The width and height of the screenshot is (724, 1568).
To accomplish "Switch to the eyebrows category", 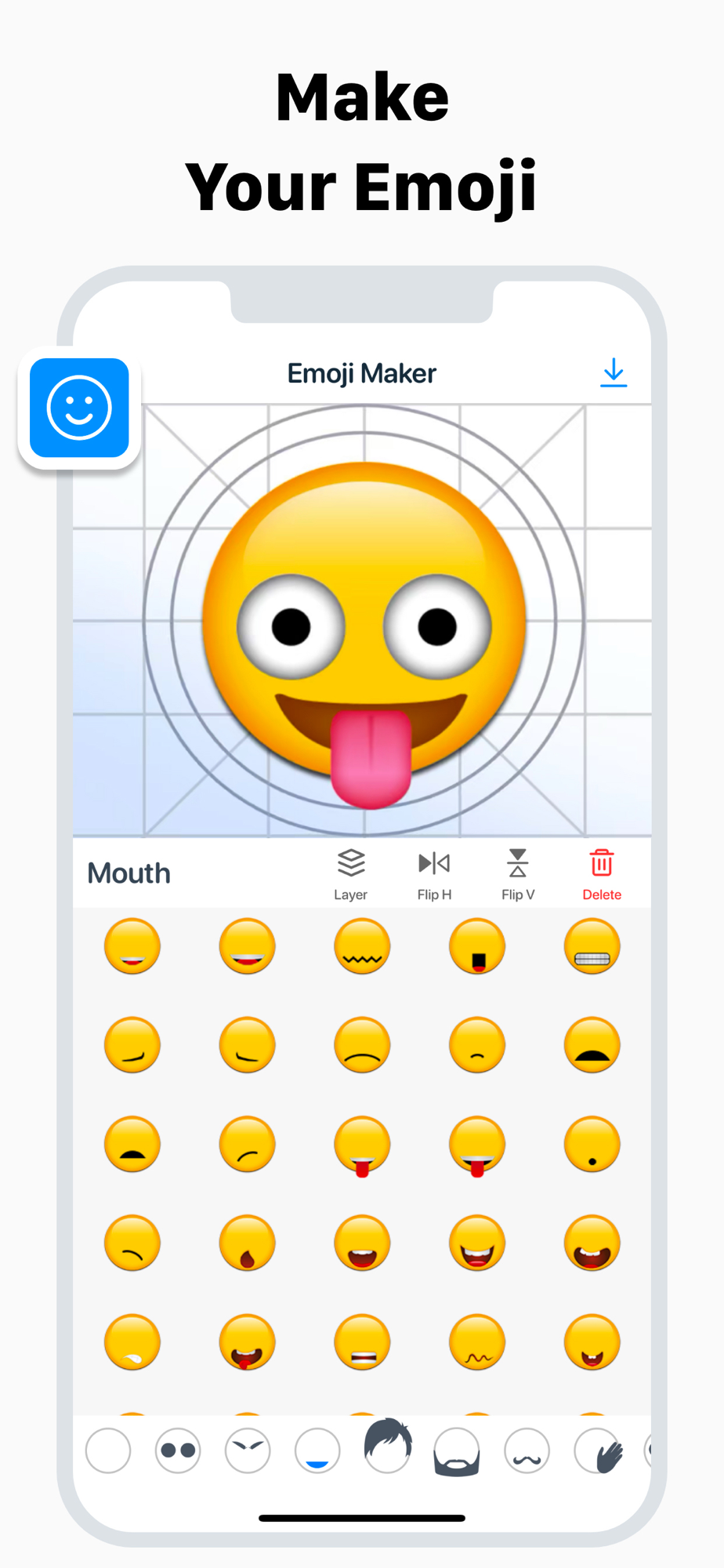I will click(x=248, y=1450).
